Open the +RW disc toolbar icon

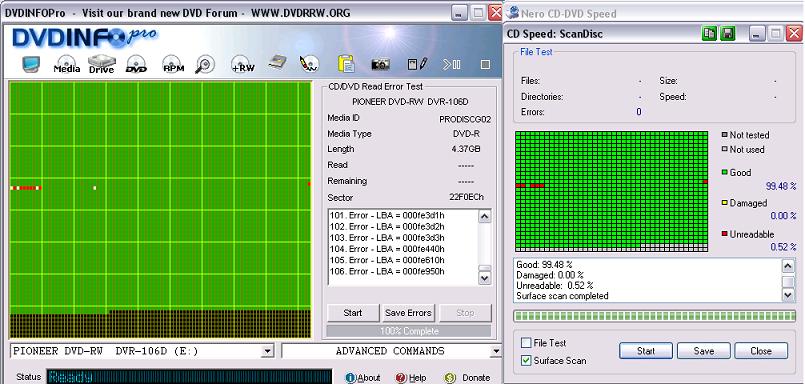243,65
